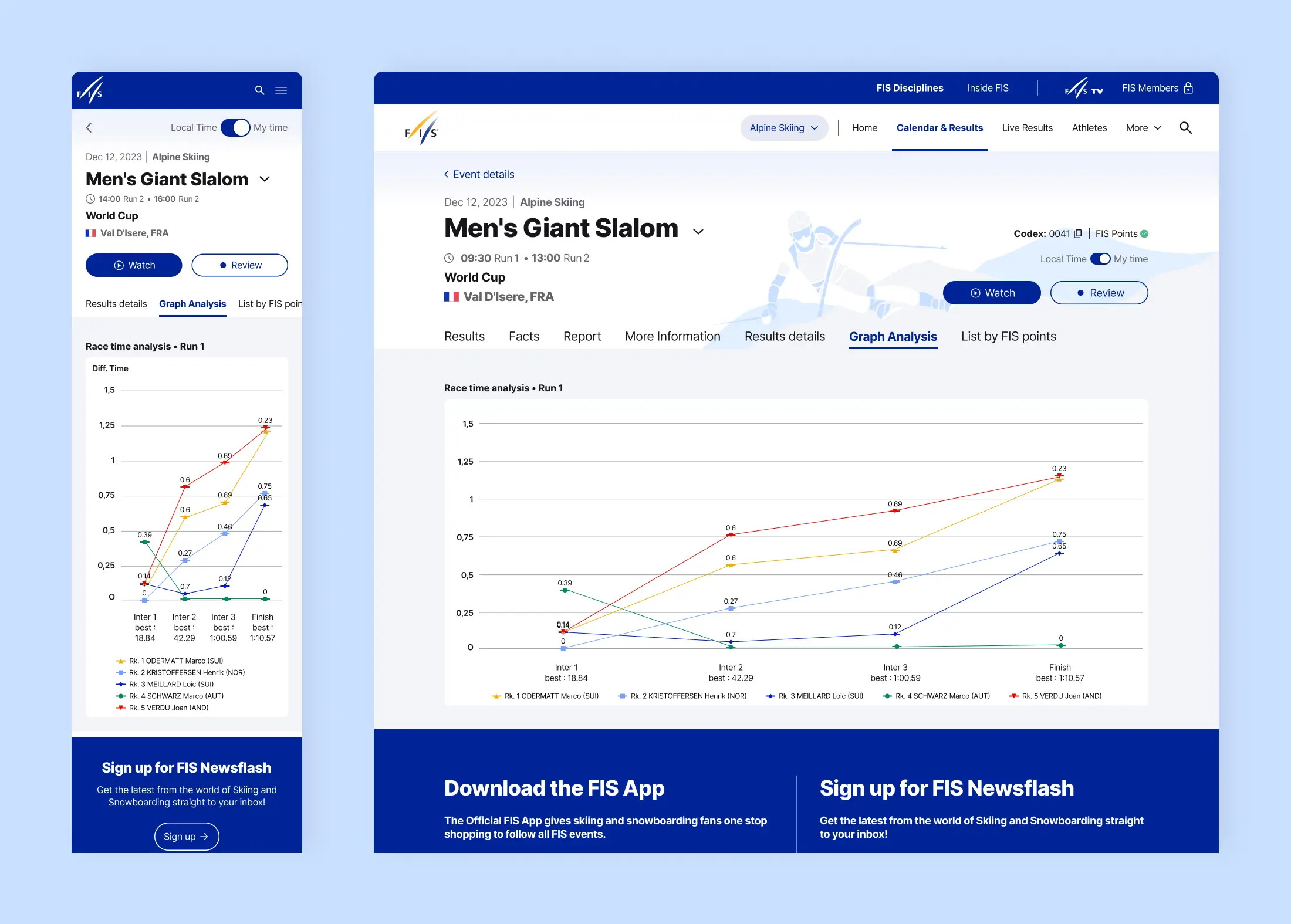
Task: Click the mobile Sign up button
Action: pyautogui.click(x=187, y=837)
